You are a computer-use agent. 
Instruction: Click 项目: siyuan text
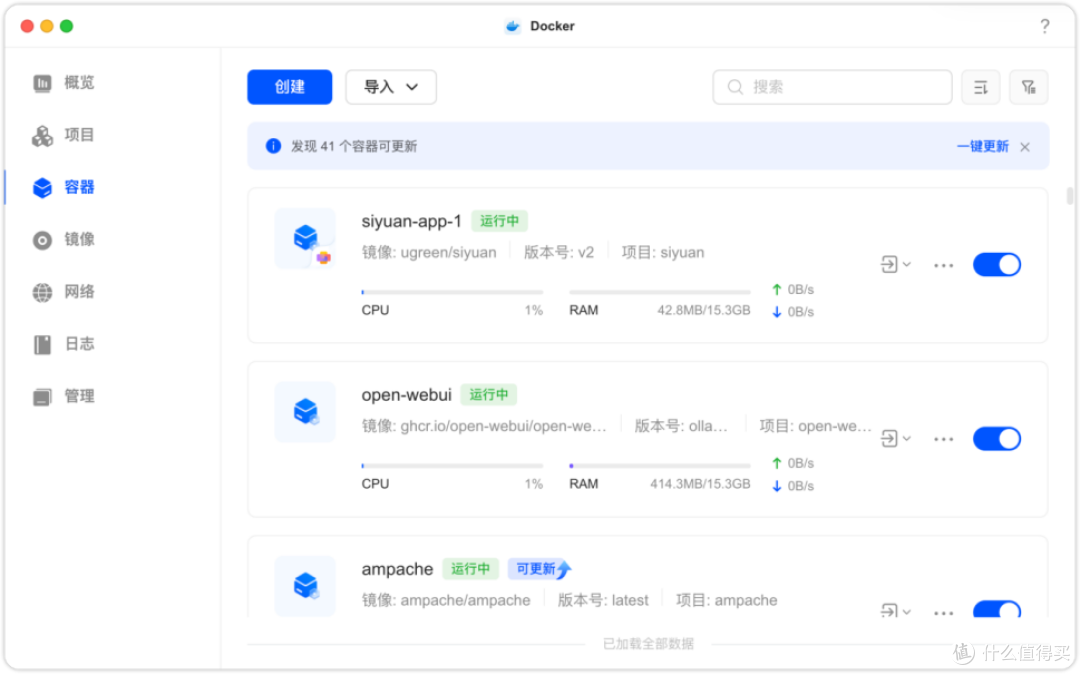point(663,252)
